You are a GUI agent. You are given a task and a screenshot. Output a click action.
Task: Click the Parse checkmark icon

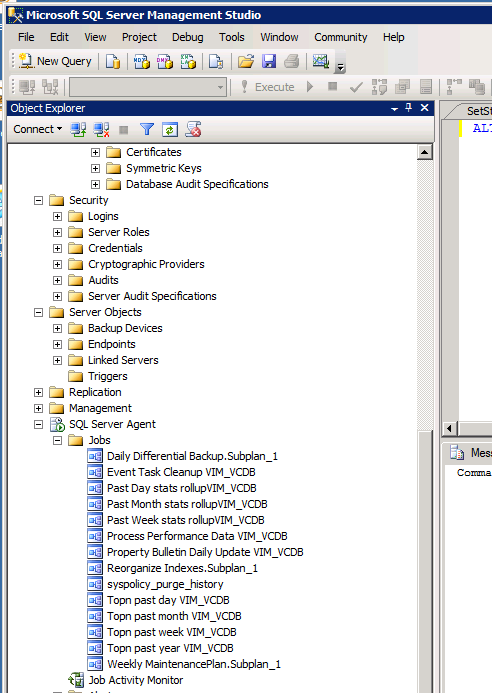356,87
